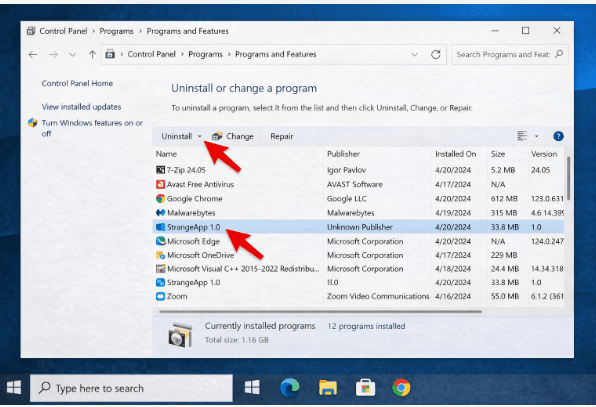This screenshot has height=407, width=596.
Task: Open recent locations dropdown chevron
Action: pyautogui.click(x=72, y=55)
